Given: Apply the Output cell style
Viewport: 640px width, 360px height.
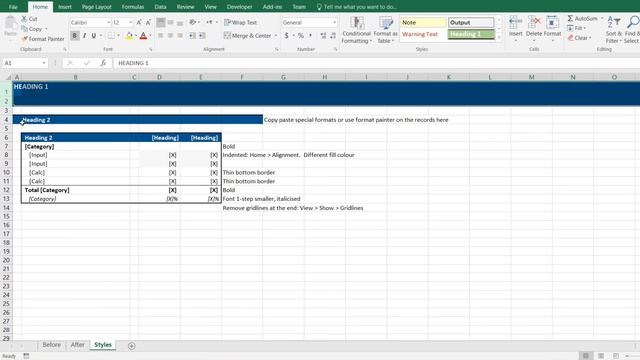Looking at the screenshot, I should pyautogui.click(x=471, y=22).
